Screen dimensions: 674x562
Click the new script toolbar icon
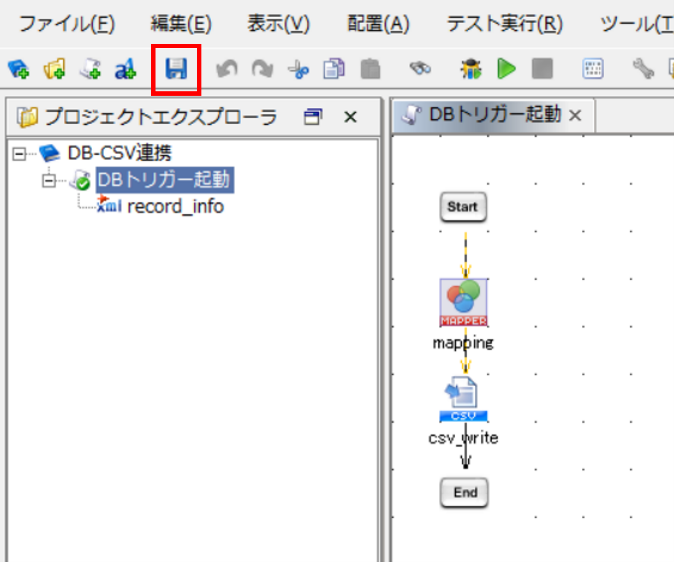pyautogui.click(x=90, y=69)
